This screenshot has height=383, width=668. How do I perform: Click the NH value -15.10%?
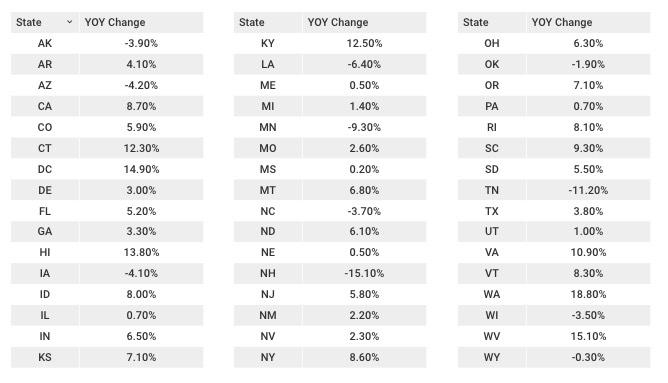point(364,273)
